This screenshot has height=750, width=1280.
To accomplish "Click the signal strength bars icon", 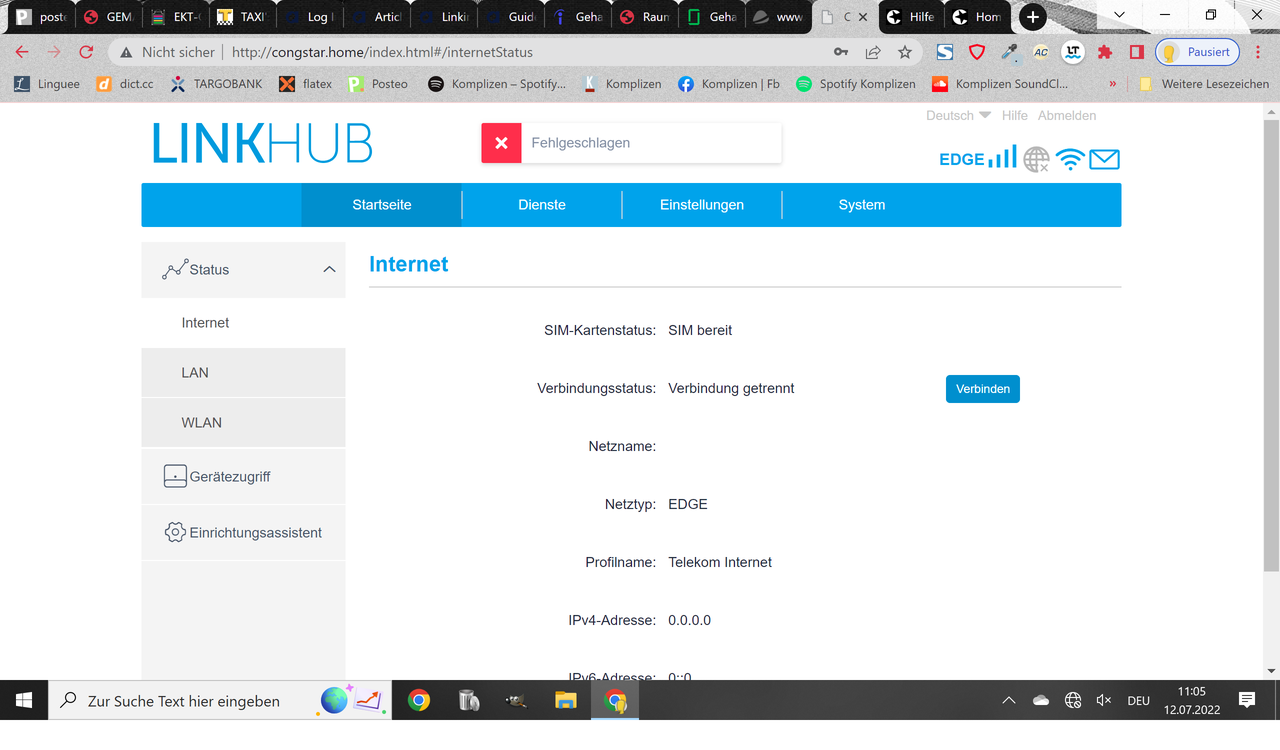I will coord(1002,158).
